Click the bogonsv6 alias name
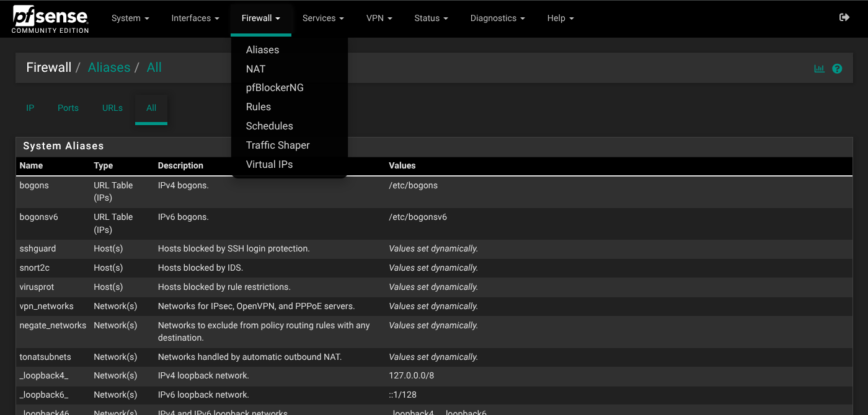The width and height of the screenshot is (868, 415). tap(39, 217)
